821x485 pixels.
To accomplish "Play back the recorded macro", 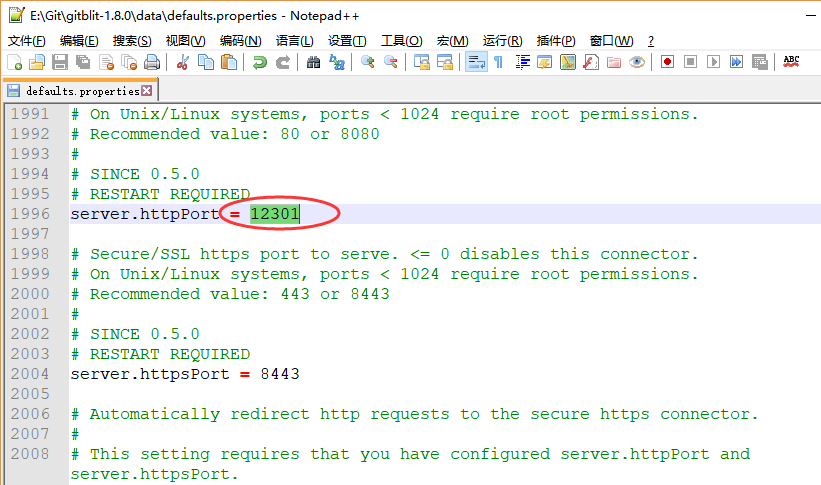I will click(x=714, y=62).
